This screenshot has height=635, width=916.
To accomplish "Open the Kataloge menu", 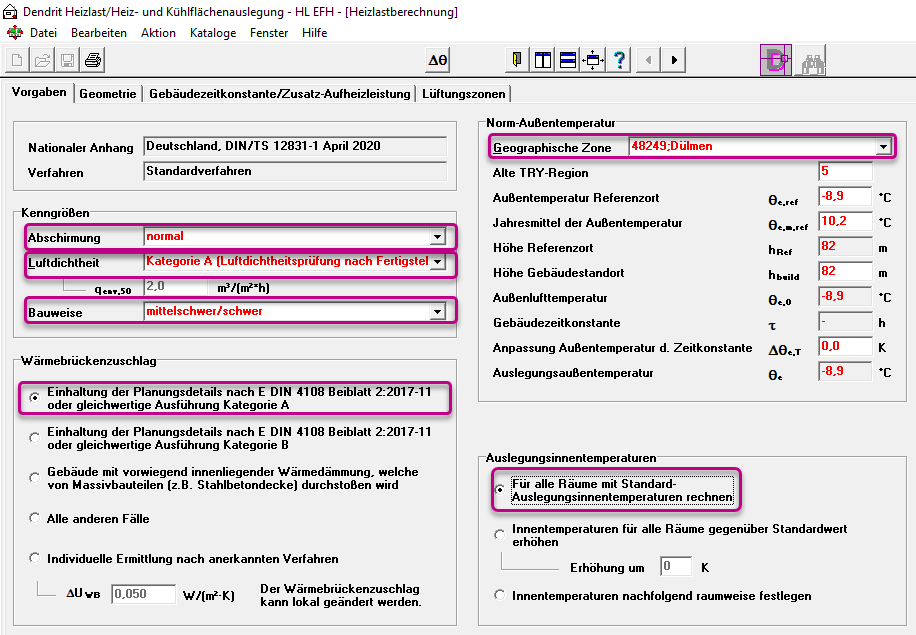I will click(x=213, y=33).
